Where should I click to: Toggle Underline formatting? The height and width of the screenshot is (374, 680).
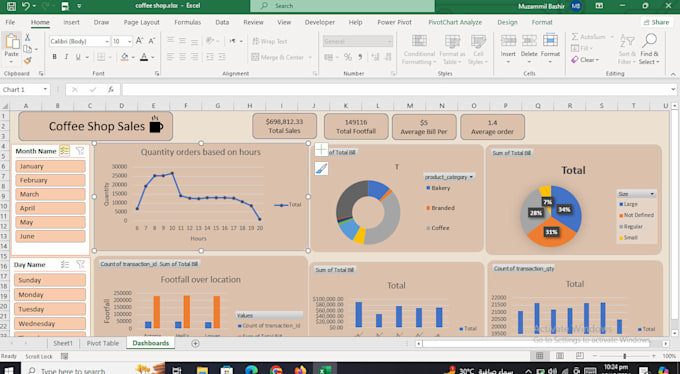(78, 57)
